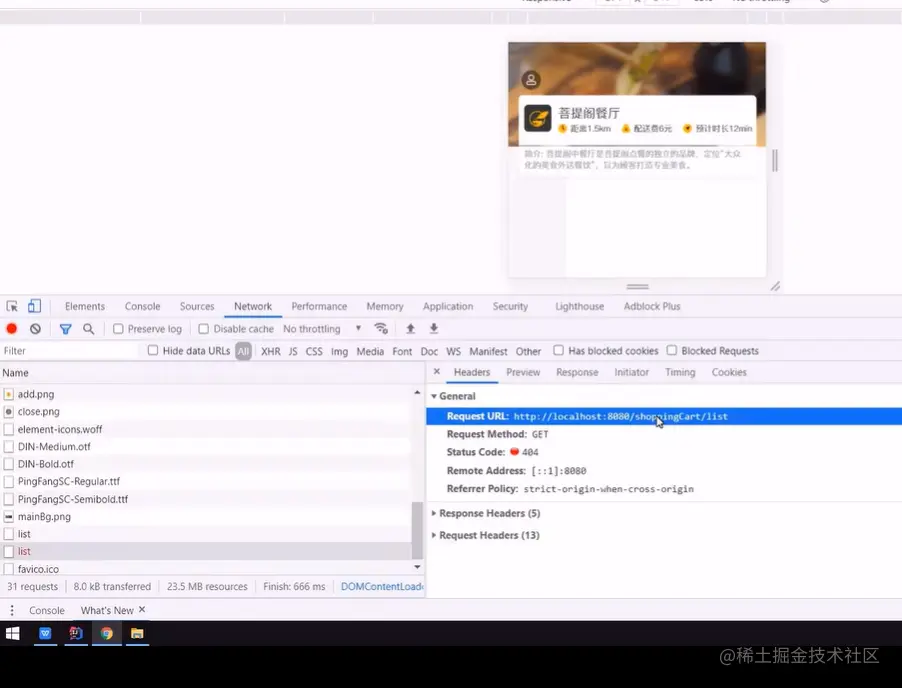Export HAR file download arrow
Image resolution: width=902 pixels, height=688 pixels.
pos(434,328)
